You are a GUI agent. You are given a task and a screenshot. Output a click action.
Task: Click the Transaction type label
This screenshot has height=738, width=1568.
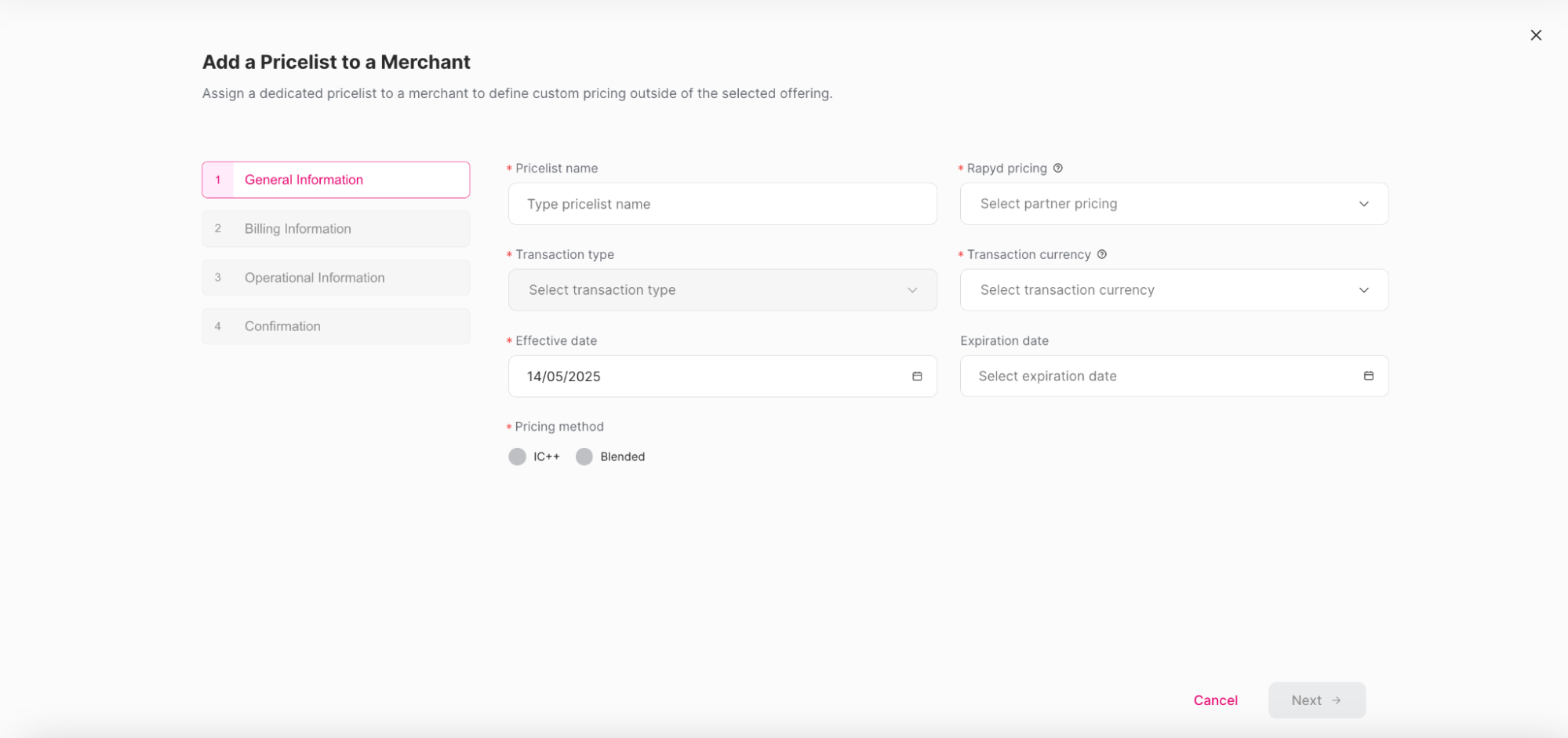coord(565,254)
